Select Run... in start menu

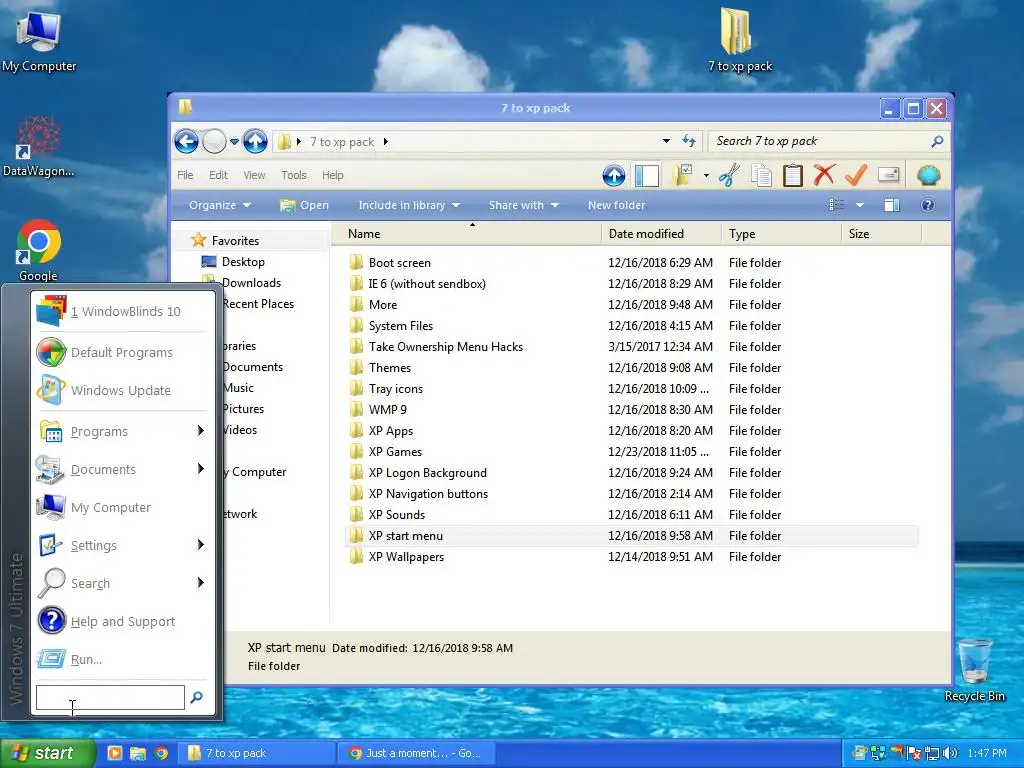point(121,659)
